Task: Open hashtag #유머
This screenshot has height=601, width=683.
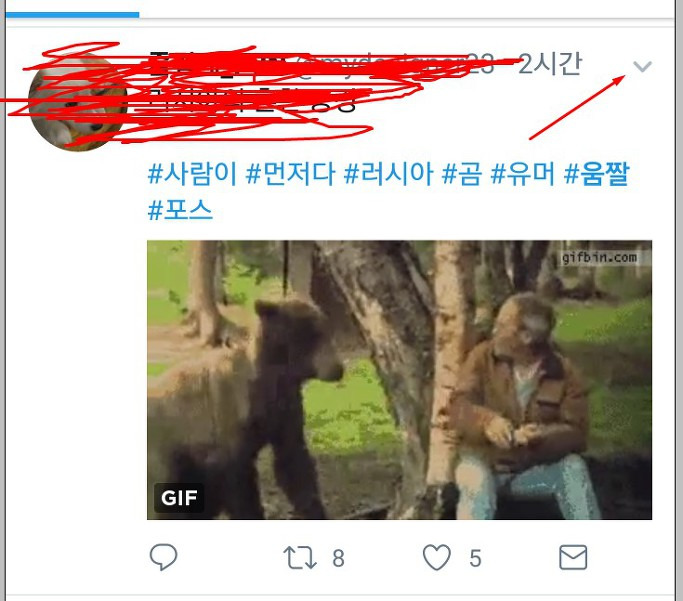Action: click(523, 174)
